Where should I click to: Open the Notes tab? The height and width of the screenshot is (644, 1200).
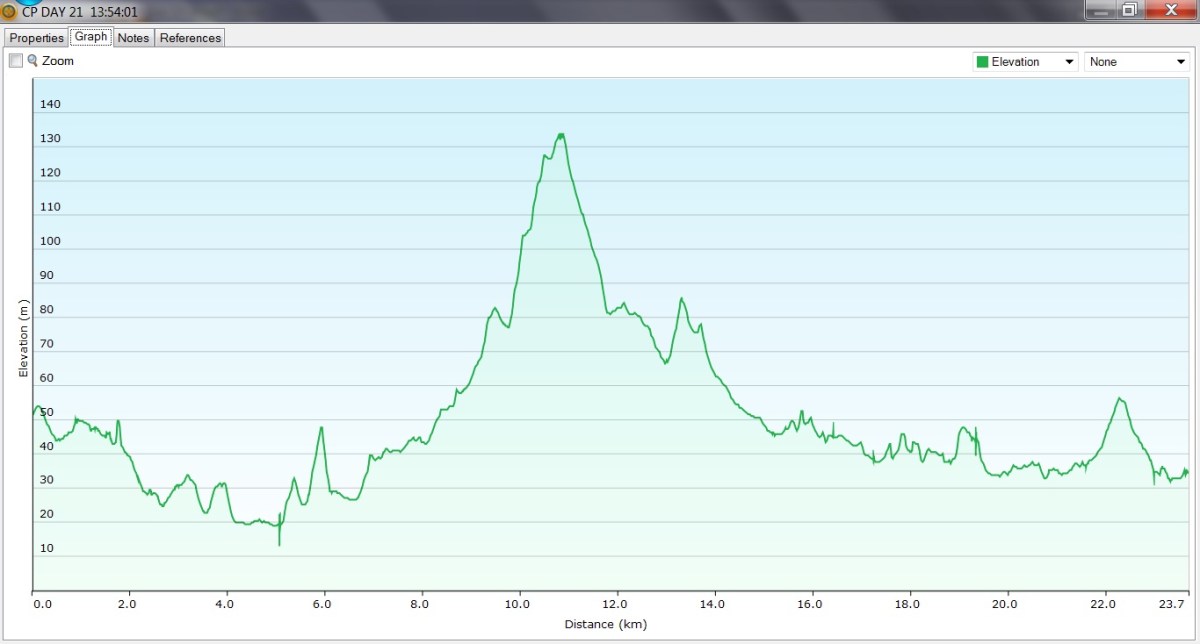point(133,38)
